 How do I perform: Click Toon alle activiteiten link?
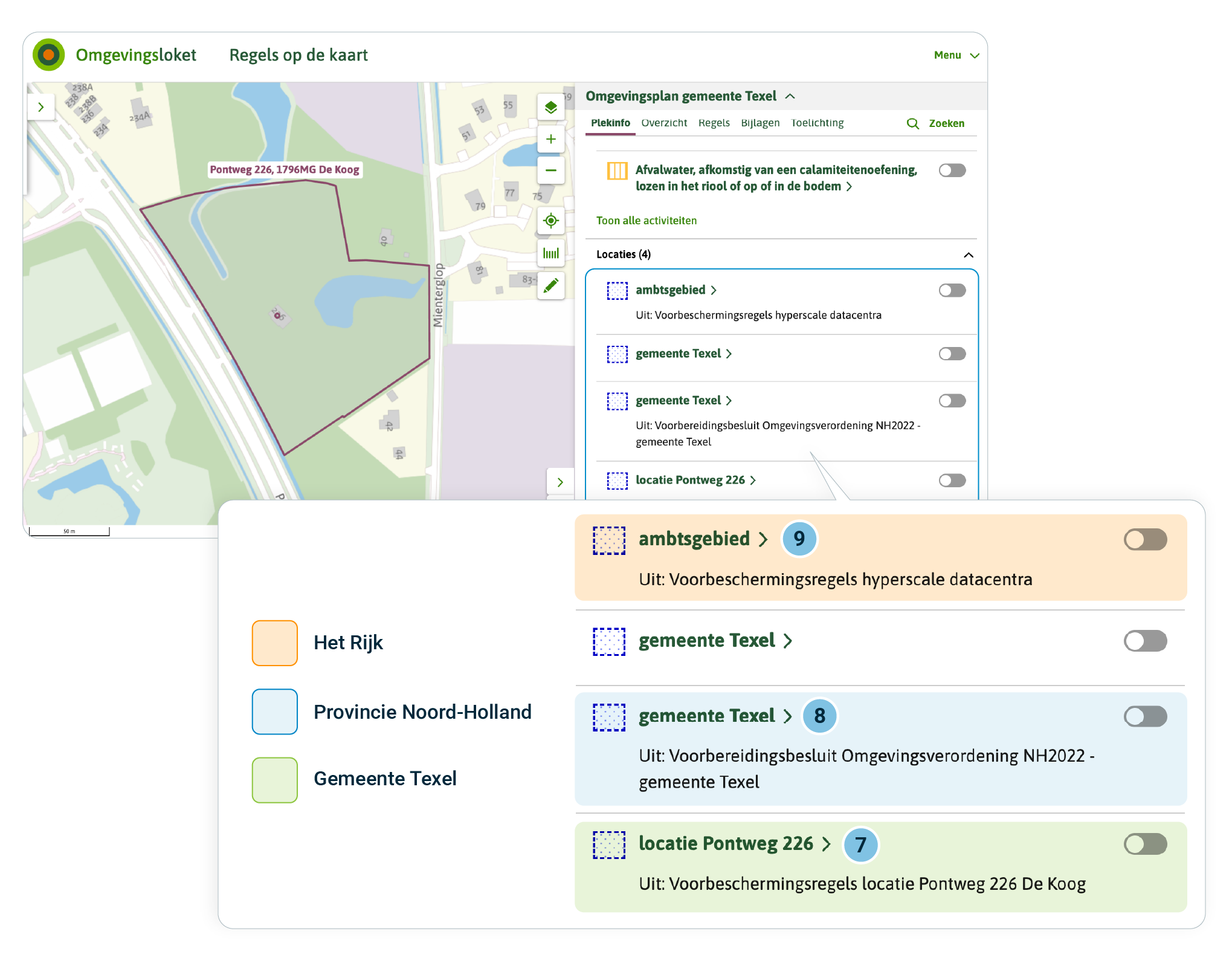(x=646, y=221)
